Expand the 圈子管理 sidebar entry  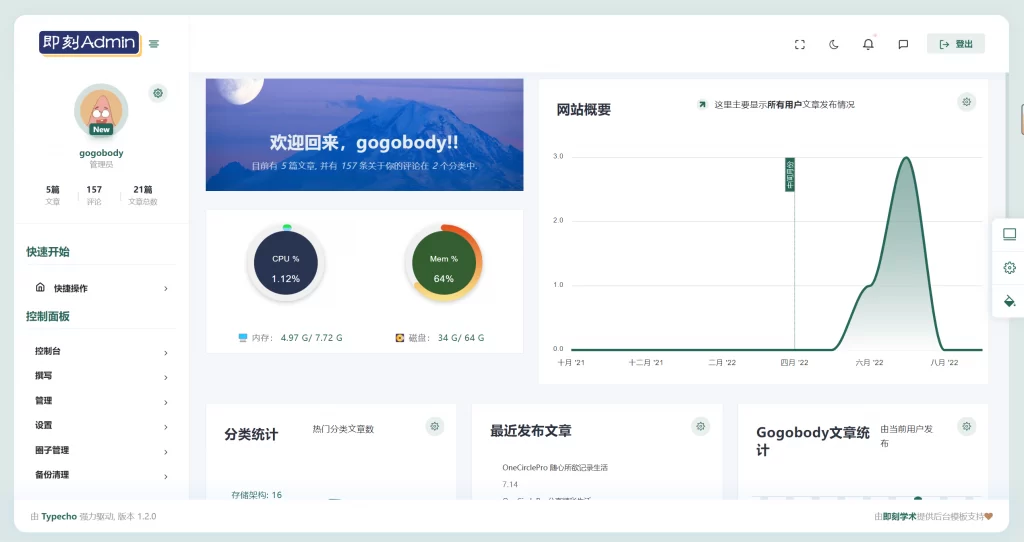click(x=101, y=451)
